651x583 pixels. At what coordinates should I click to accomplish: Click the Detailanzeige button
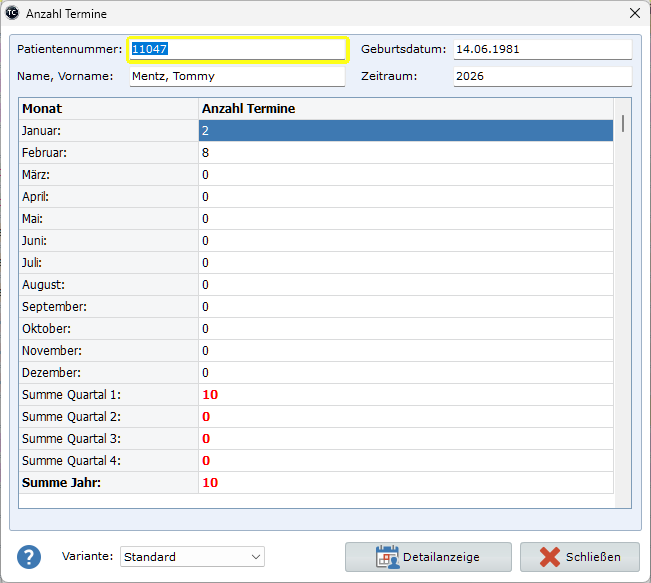click(x=428, y=557)
